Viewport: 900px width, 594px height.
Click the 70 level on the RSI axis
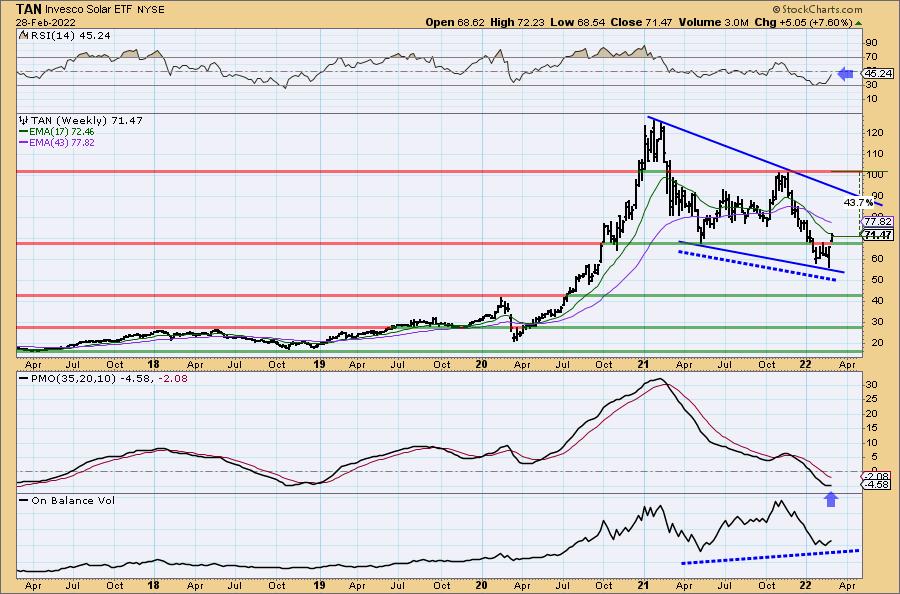[x=871, y=56]
